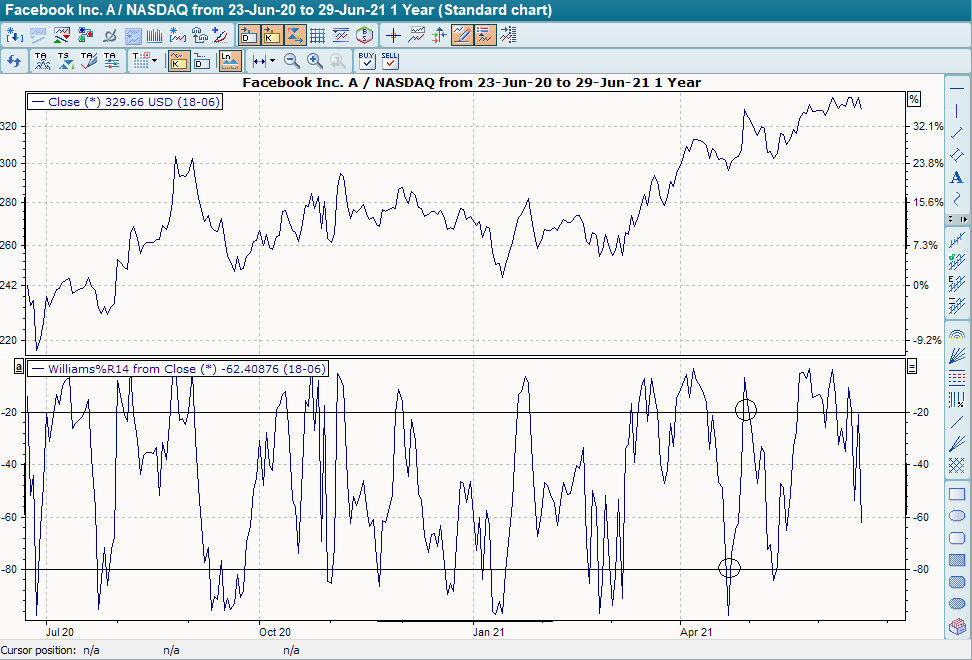Enable the logarithmic Ln scale button
Image resolution: width=972 pixels, height=660 pixels.
229,61
